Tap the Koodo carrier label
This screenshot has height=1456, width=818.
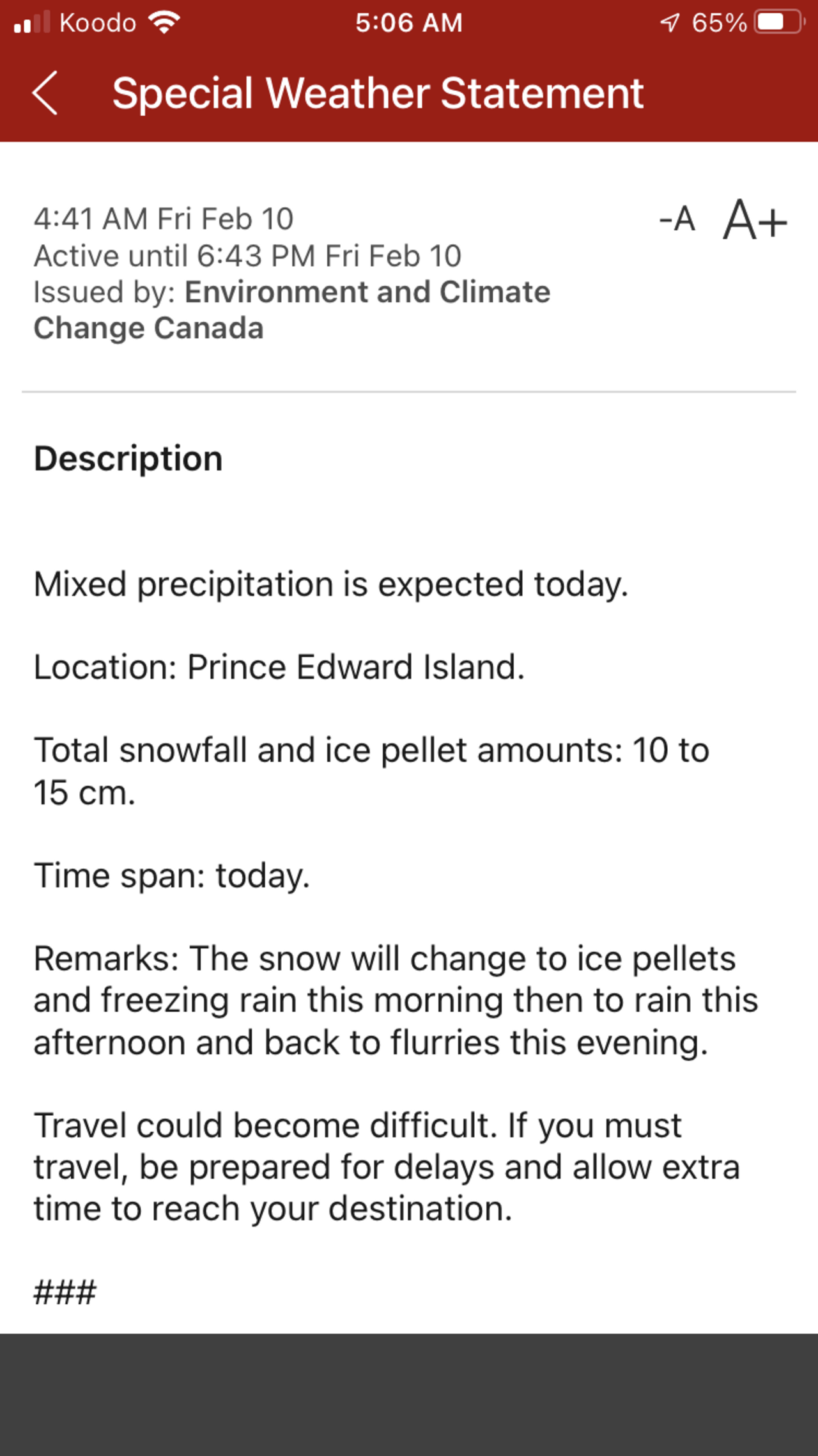98,23
